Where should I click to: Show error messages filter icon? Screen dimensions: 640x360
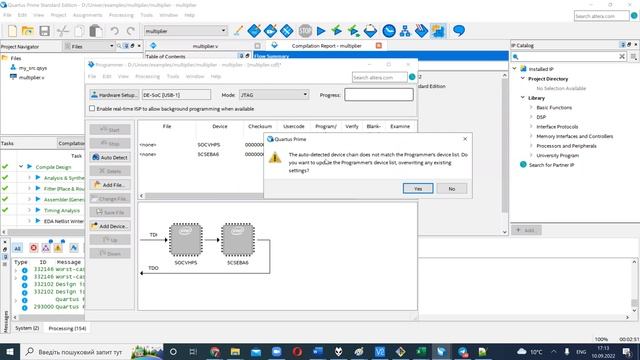33,248
